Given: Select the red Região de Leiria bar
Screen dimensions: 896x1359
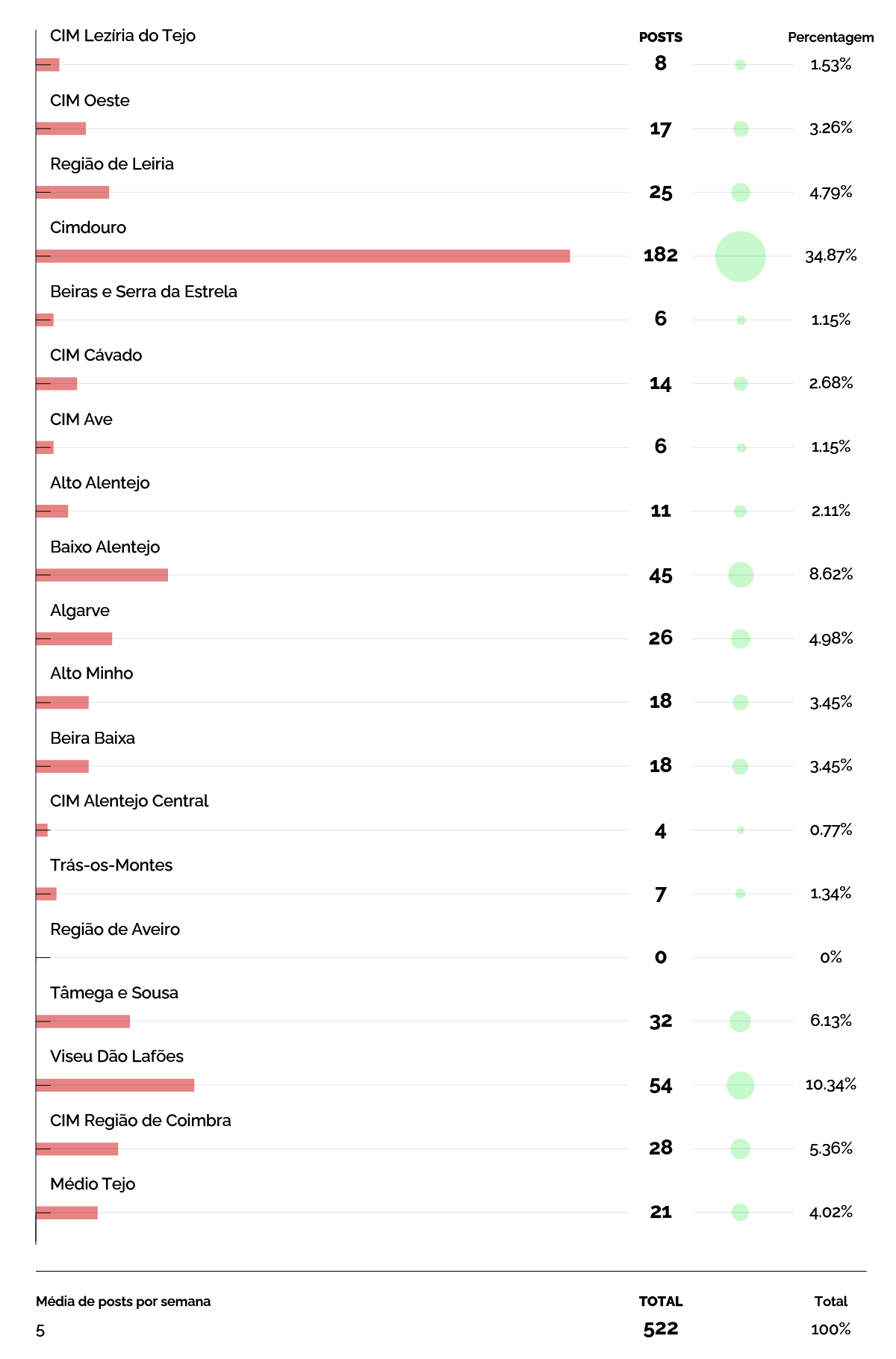Looking at the screenshot, I should 72,192.
